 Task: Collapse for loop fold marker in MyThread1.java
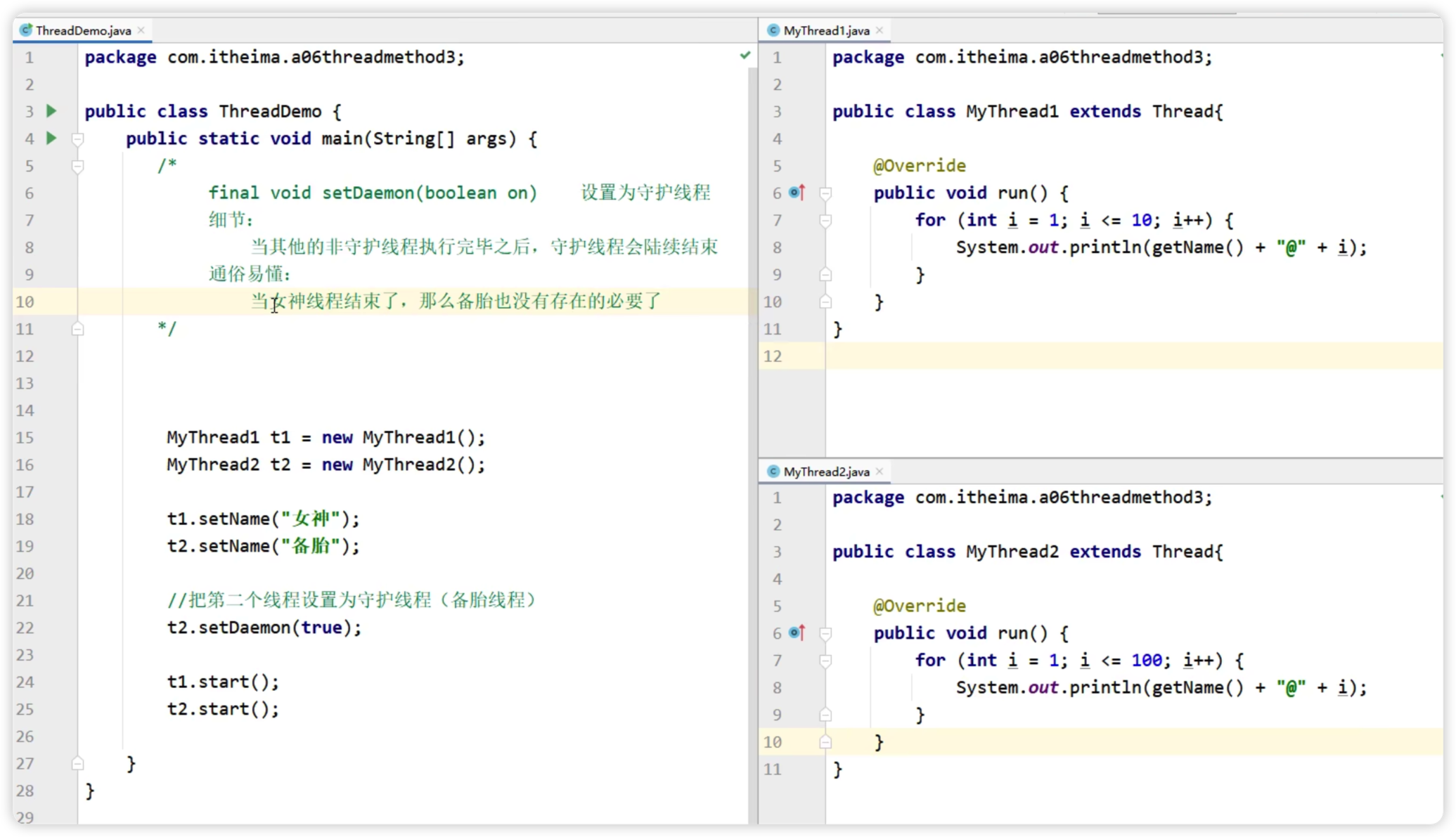[826, 221]
